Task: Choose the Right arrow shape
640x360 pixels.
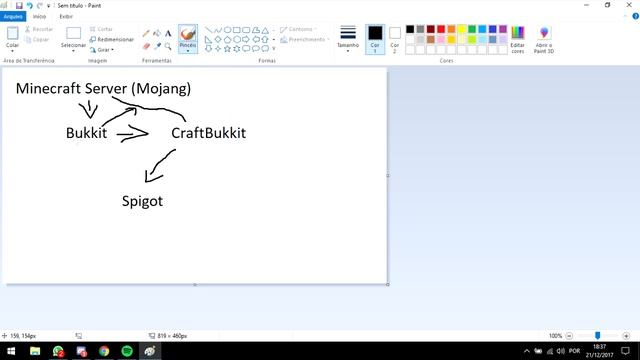Action: 246,40
